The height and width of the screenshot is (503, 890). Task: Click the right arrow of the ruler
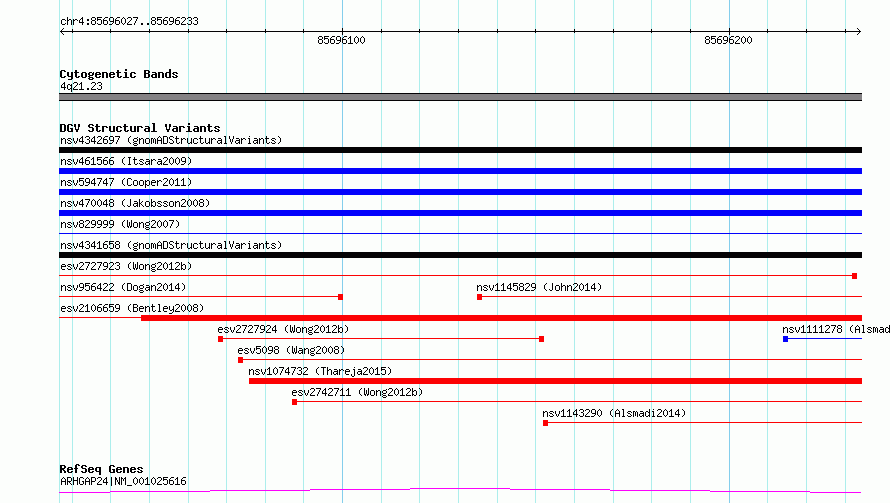(x=858, y=31)
